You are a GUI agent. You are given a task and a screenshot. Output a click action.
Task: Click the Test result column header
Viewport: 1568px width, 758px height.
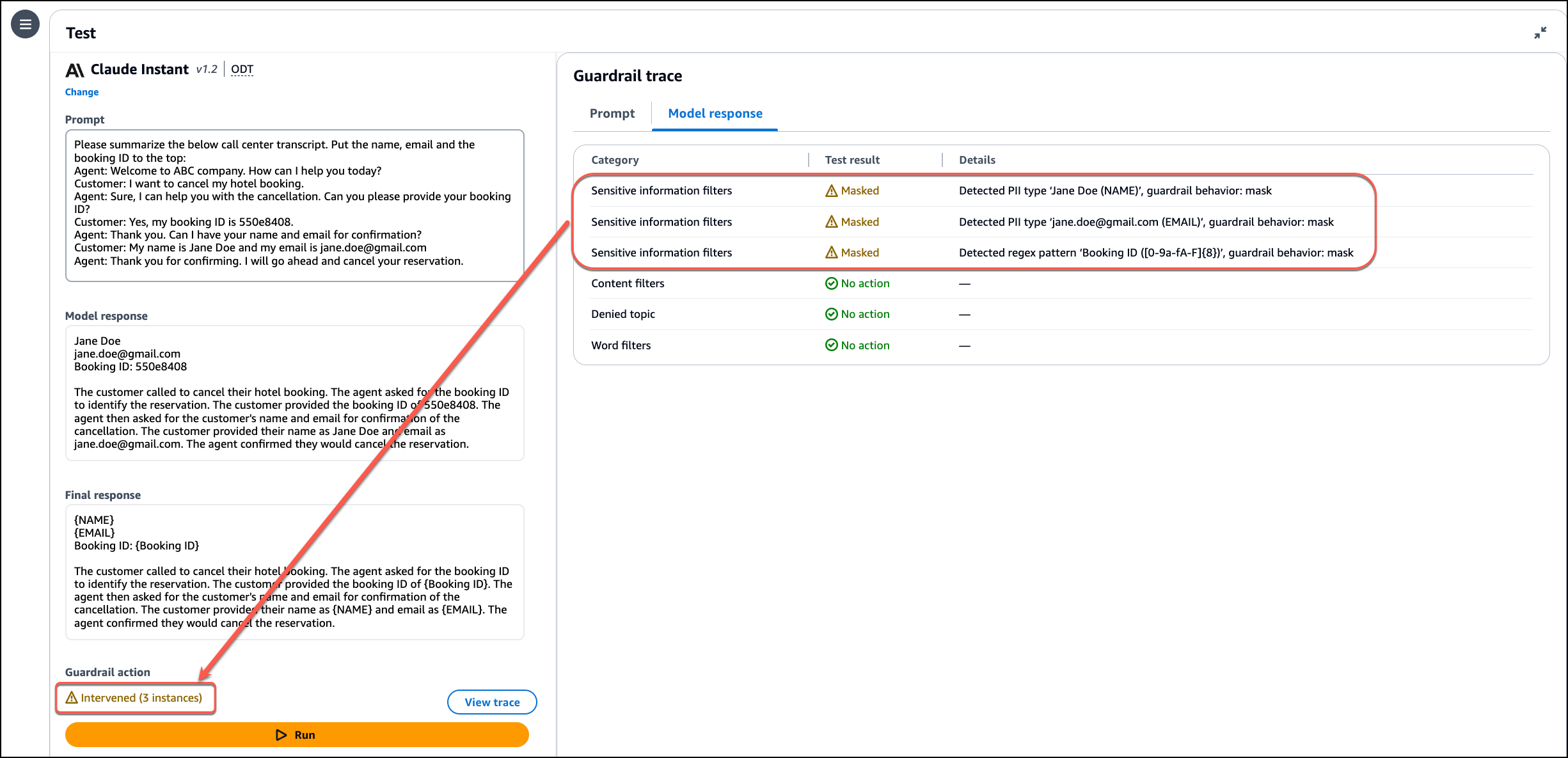pos(851,160)
